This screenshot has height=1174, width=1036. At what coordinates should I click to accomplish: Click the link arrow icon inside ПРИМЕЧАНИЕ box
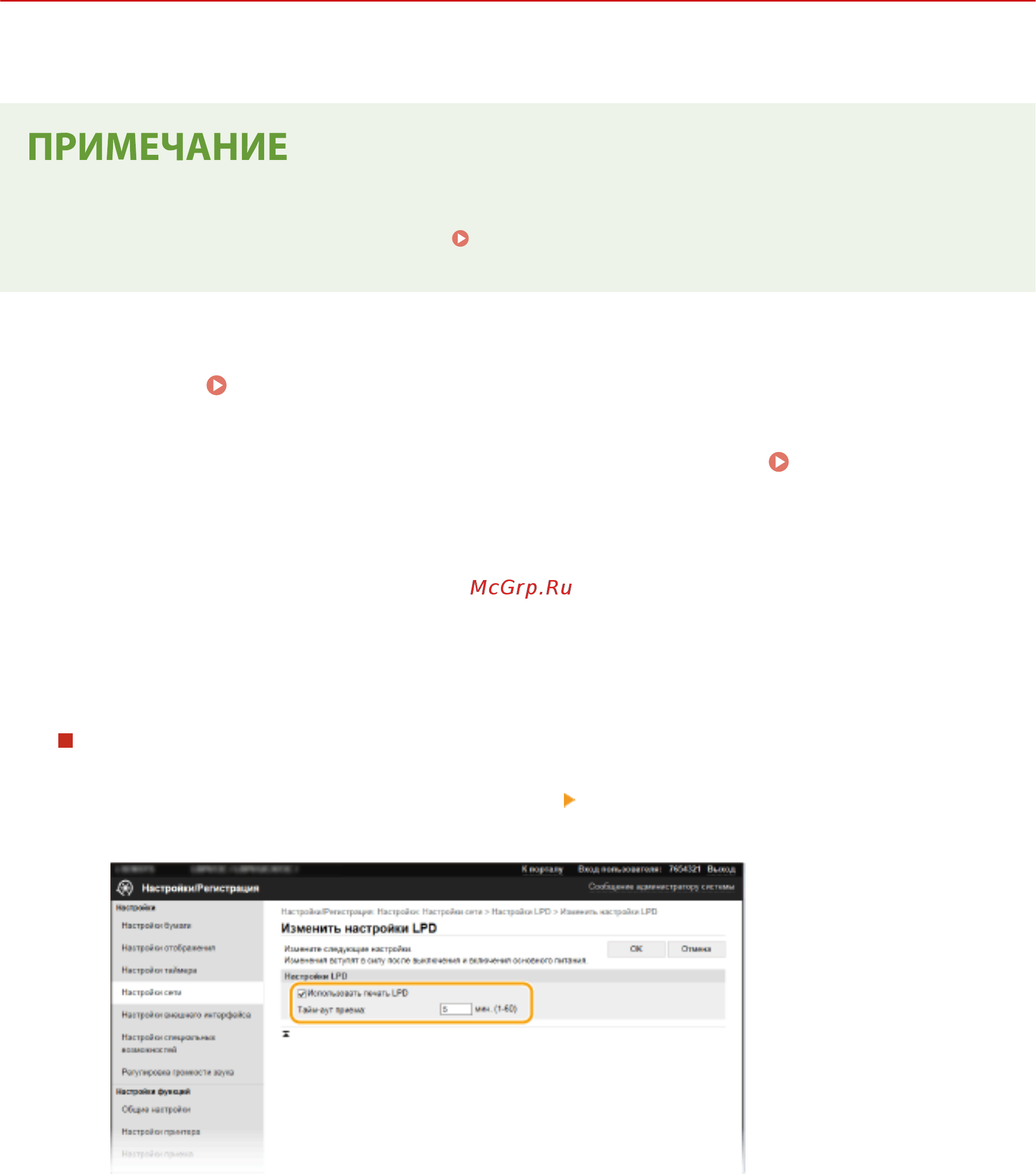pyautogui.click(x=460, y=238)
